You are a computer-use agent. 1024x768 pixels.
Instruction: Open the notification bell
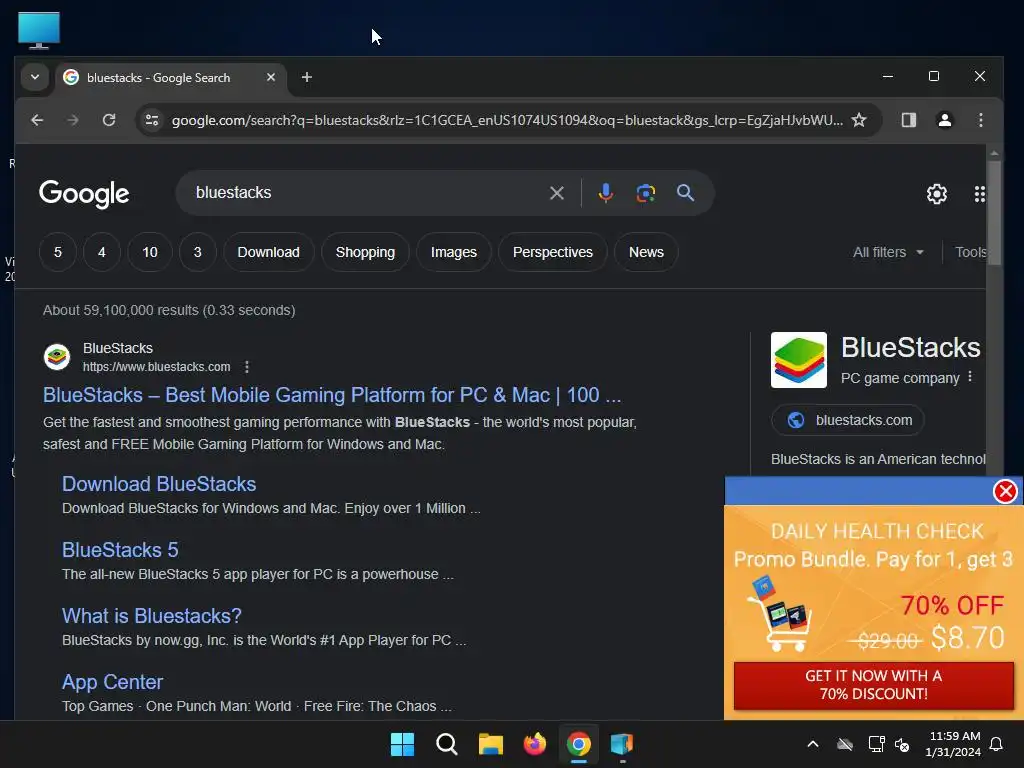point(996,744)
